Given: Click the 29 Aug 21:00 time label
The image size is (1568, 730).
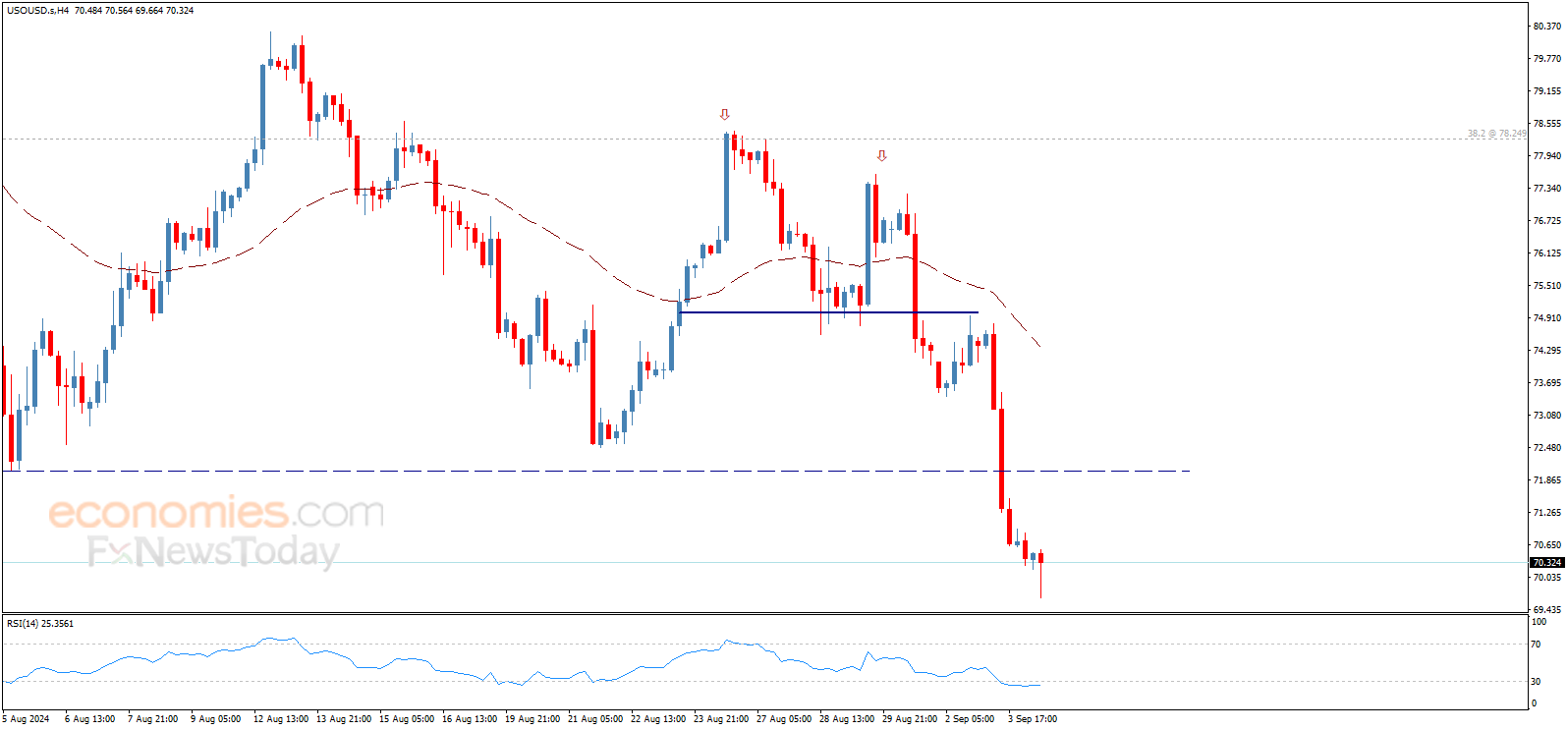Looking at the screenshot, I should click(x=910, y=719).
